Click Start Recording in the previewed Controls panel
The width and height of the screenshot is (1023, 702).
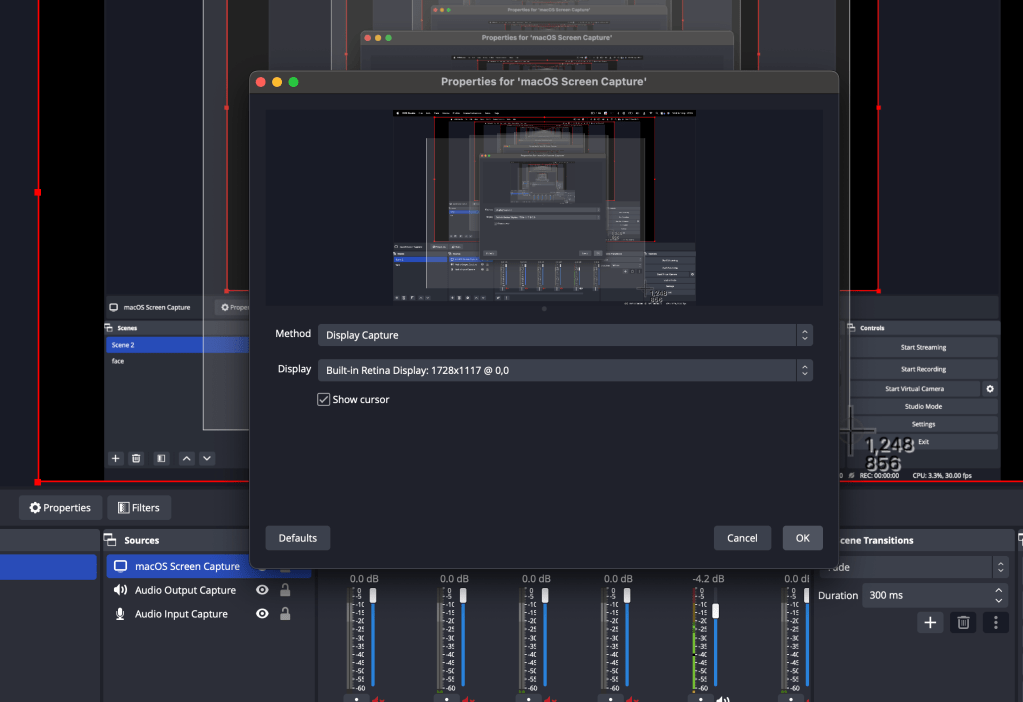coord(923,369)
